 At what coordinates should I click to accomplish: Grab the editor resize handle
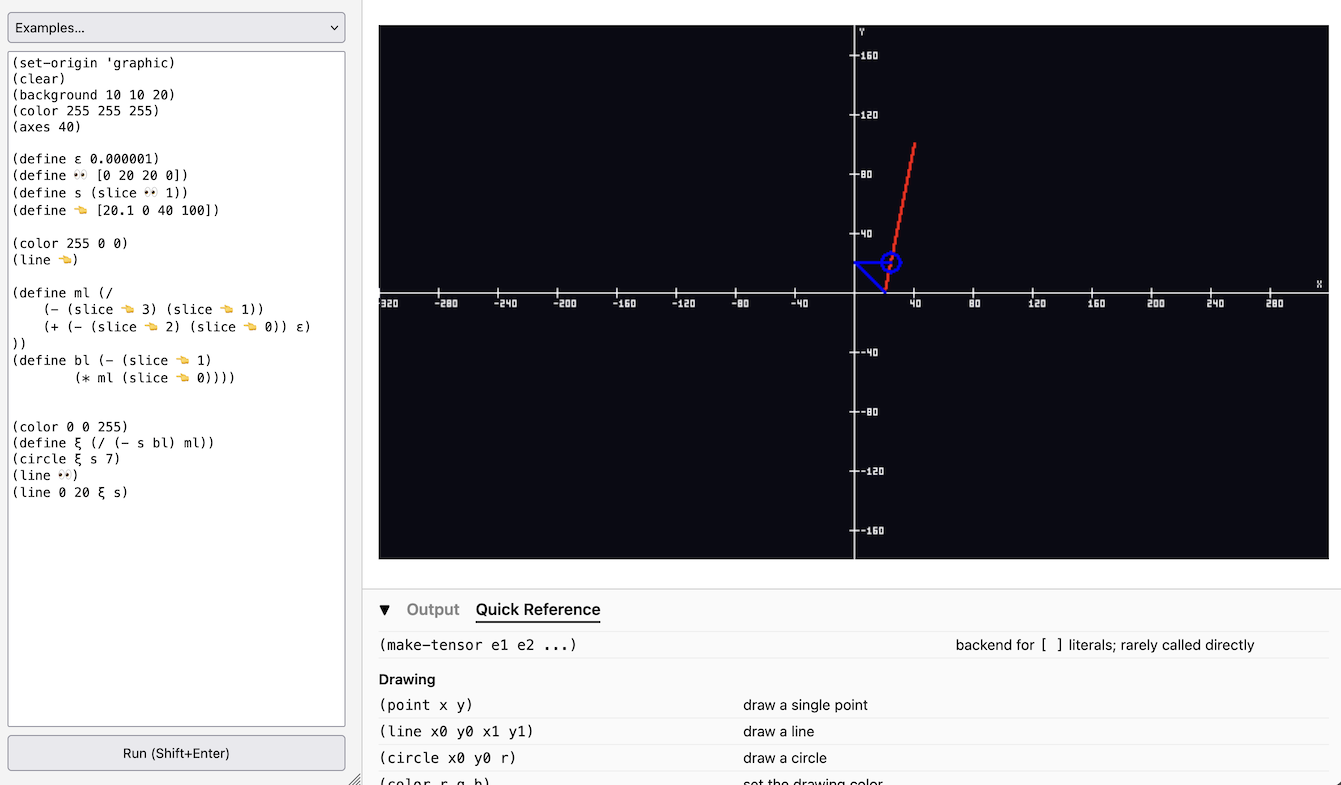pyautogui.click(x=354, y=779)
